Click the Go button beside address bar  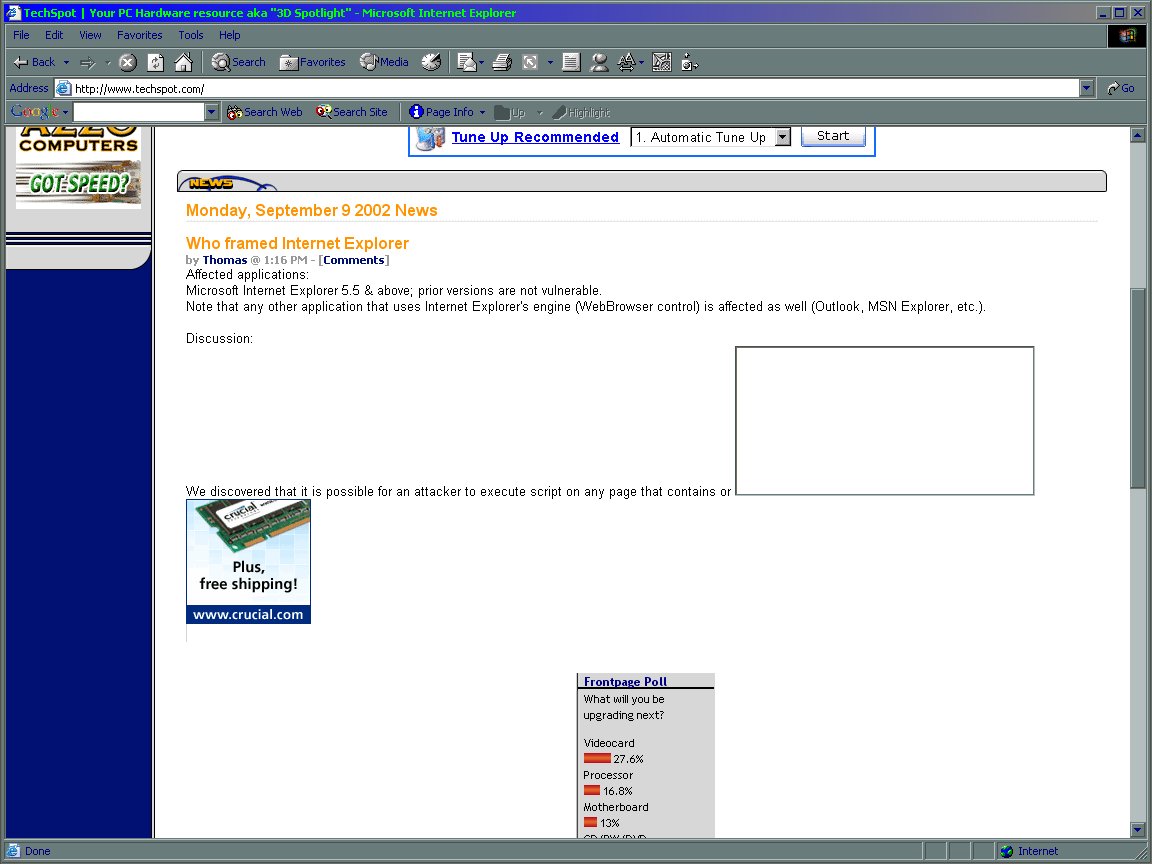(x=1121, y=88)
